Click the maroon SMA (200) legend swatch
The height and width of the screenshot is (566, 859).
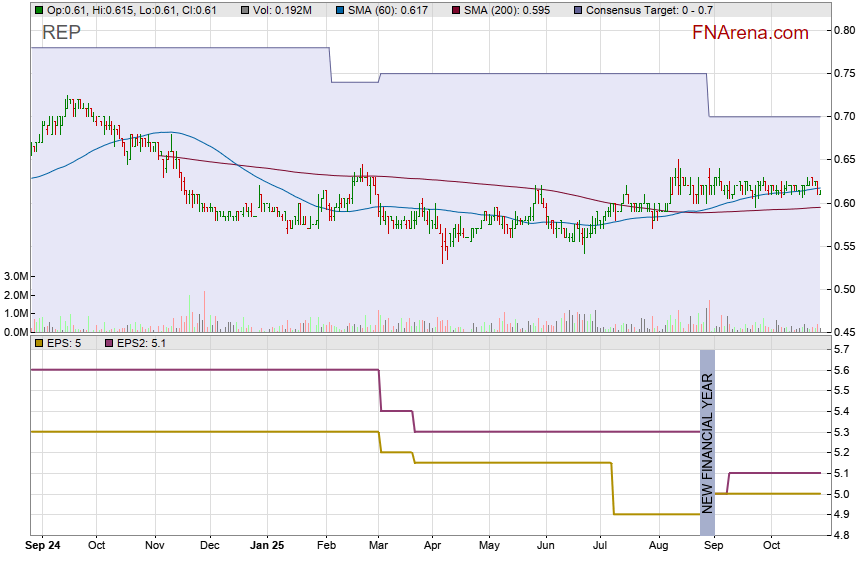coord(457,9)
